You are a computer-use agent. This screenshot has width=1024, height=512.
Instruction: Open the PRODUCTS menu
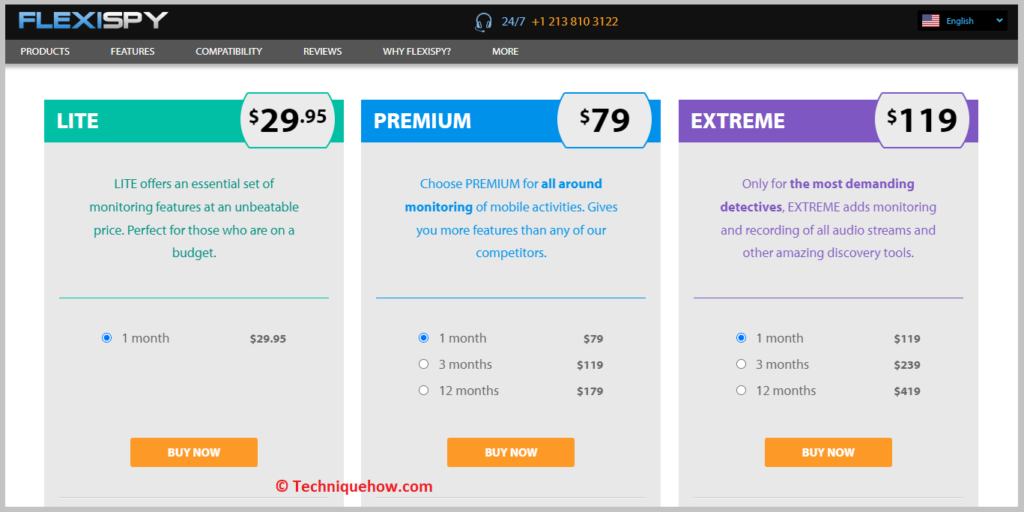(x=45, y=52)
